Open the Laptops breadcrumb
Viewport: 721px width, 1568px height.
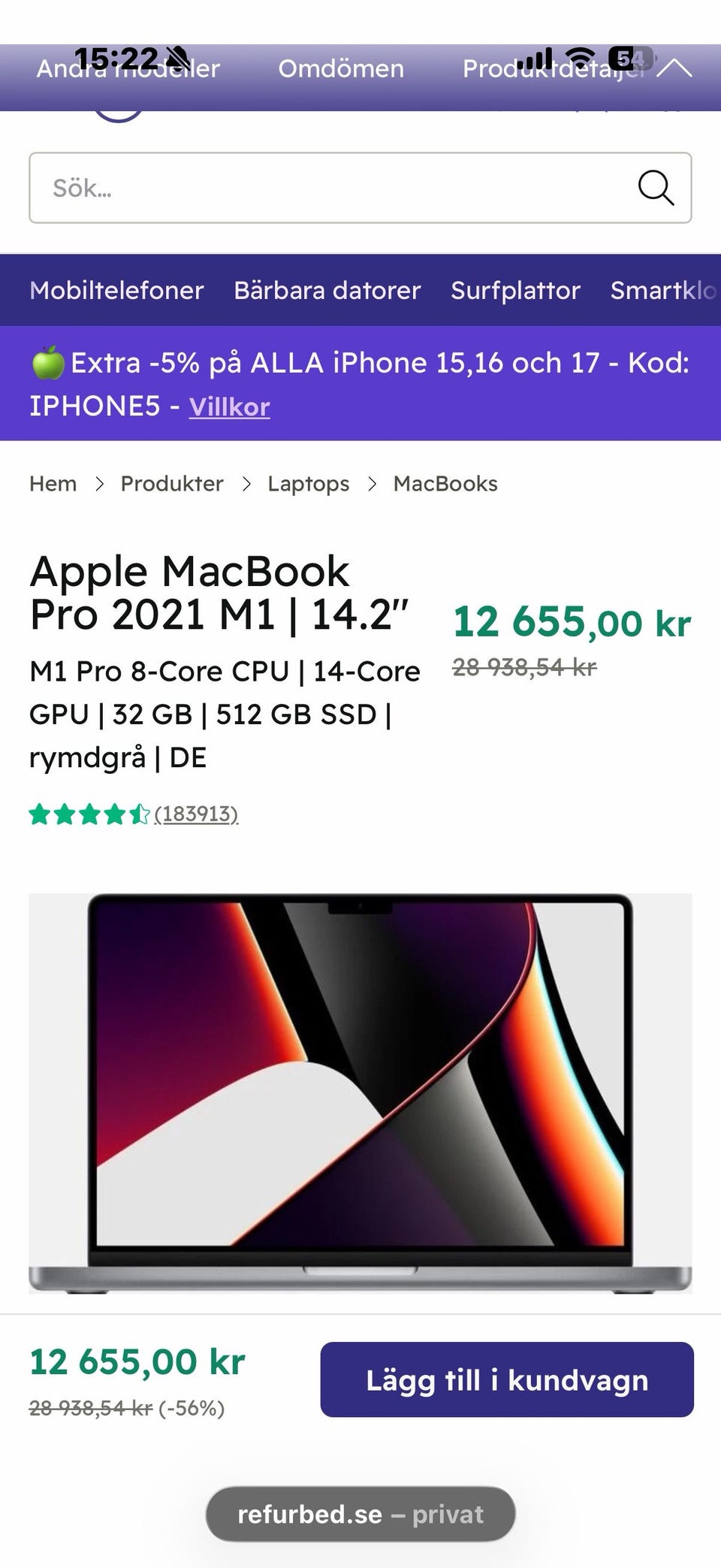tap(308, 484)
